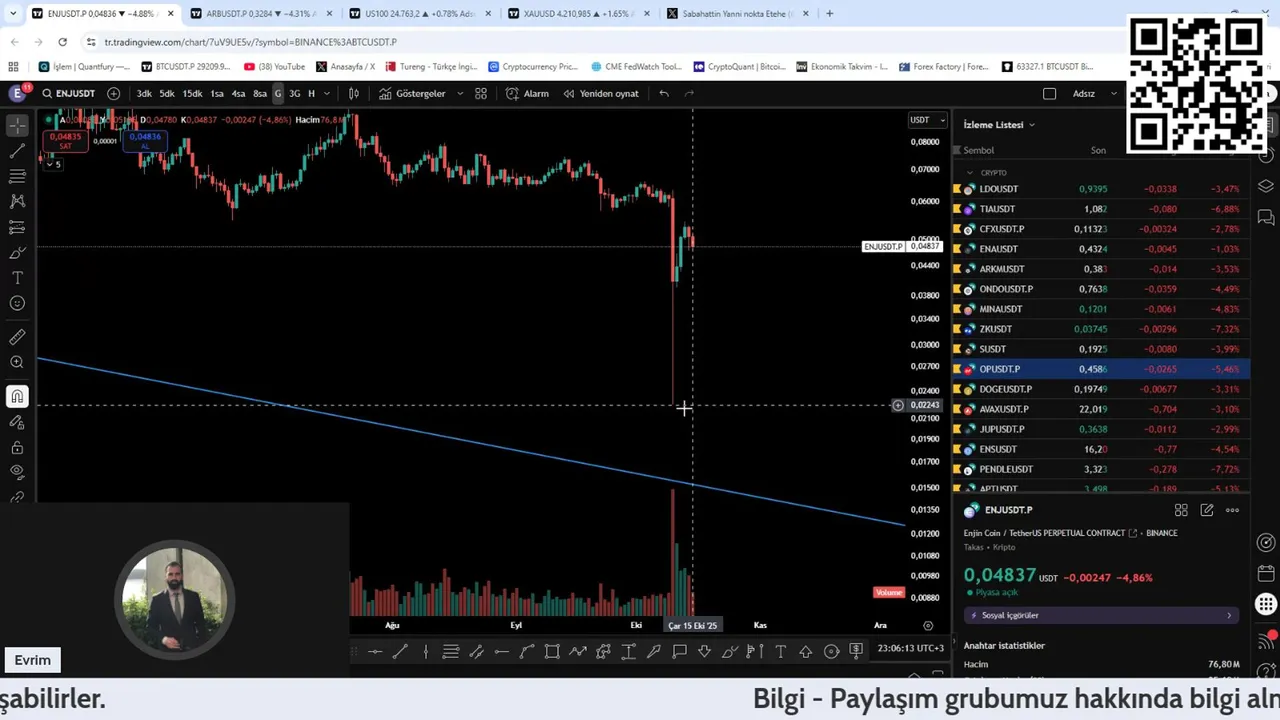Screen dimensions: 1280x720
Task: Open the compare or add symbol plus icon
Action: pos(113,93)
